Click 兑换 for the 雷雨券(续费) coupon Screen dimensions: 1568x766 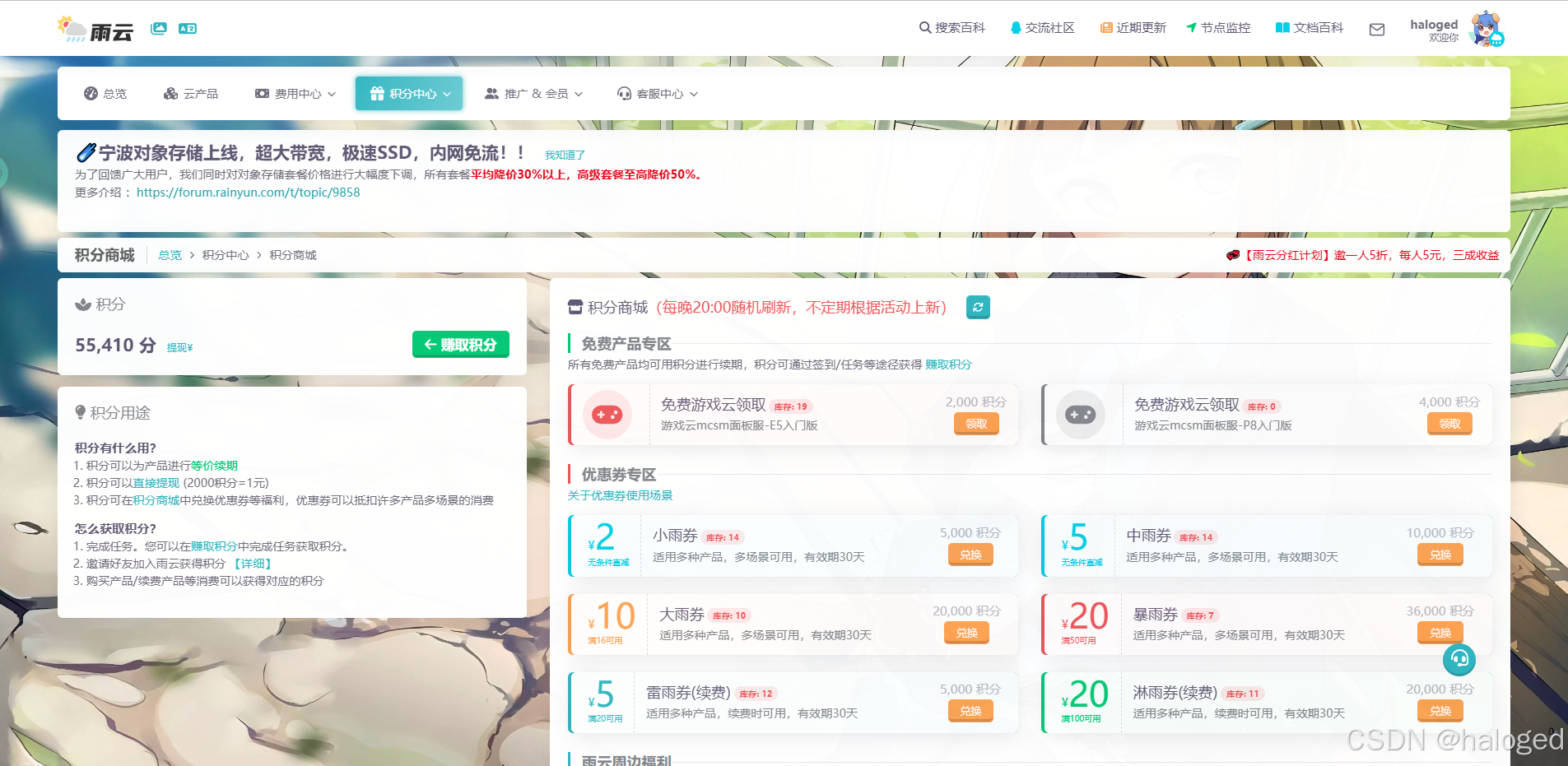(x=970, y=711)
